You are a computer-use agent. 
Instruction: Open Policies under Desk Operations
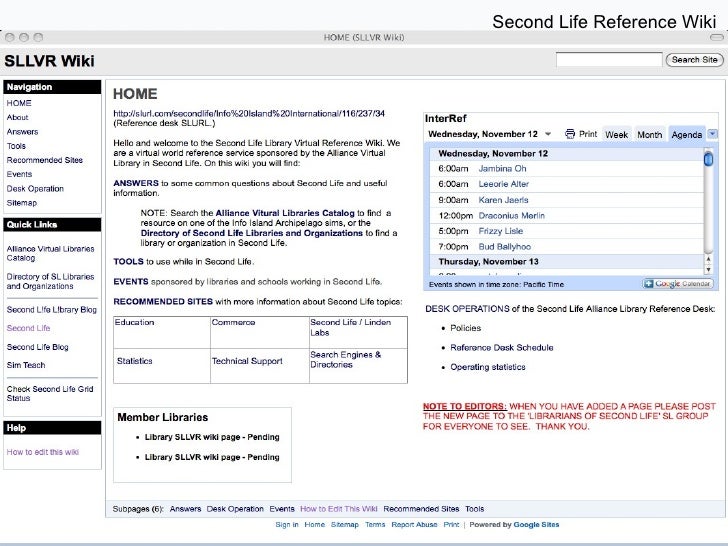465,328
